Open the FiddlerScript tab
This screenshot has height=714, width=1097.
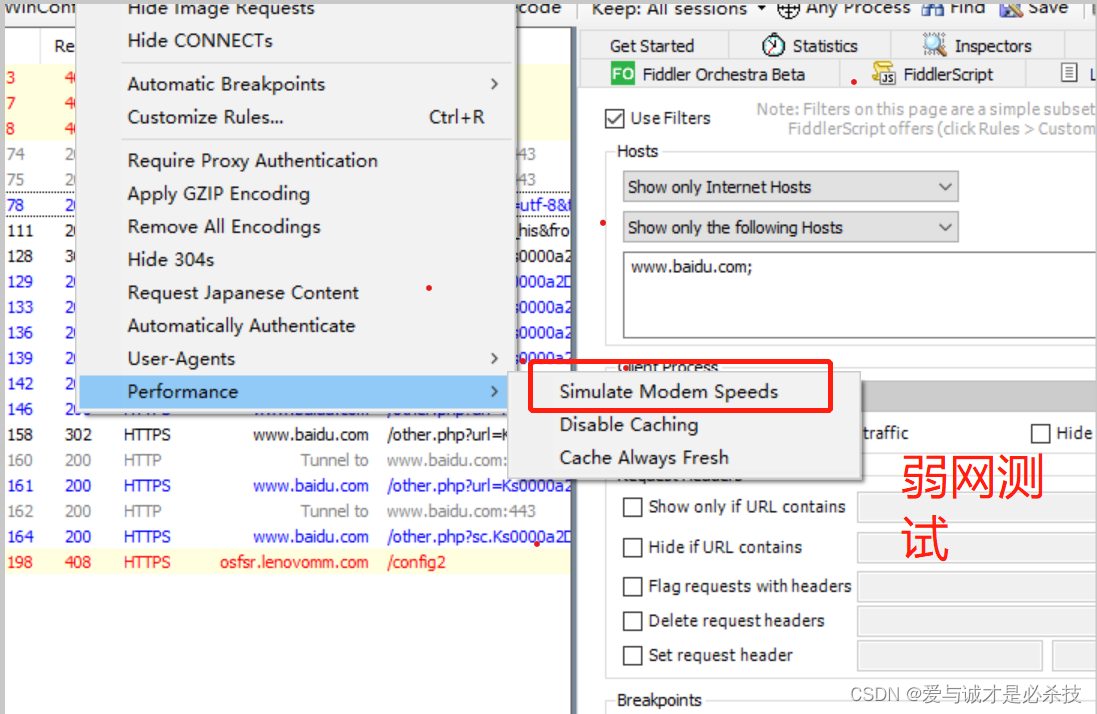click(x=933, y=74)
